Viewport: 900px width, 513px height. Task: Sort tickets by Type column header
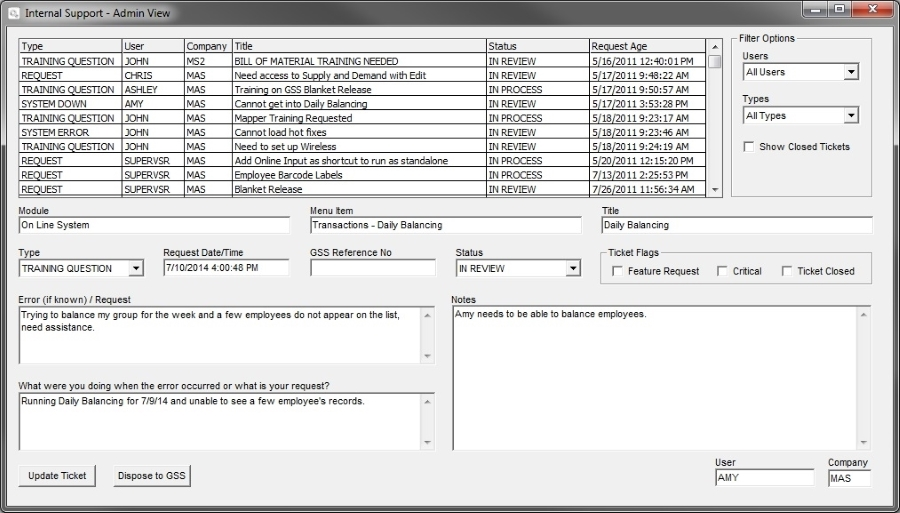tap(70, 46)
